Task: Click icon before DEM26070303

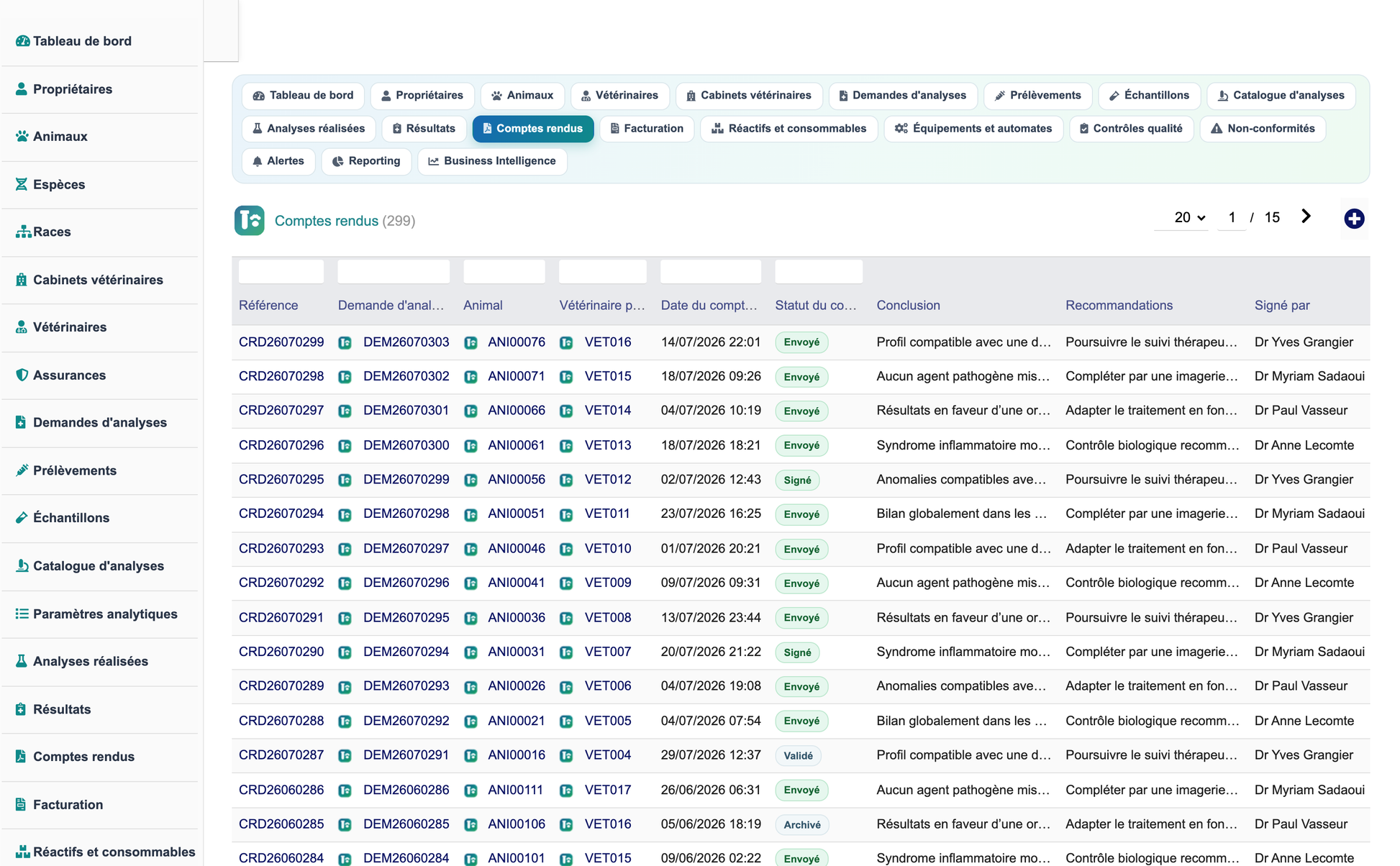Action: point(345,343)
